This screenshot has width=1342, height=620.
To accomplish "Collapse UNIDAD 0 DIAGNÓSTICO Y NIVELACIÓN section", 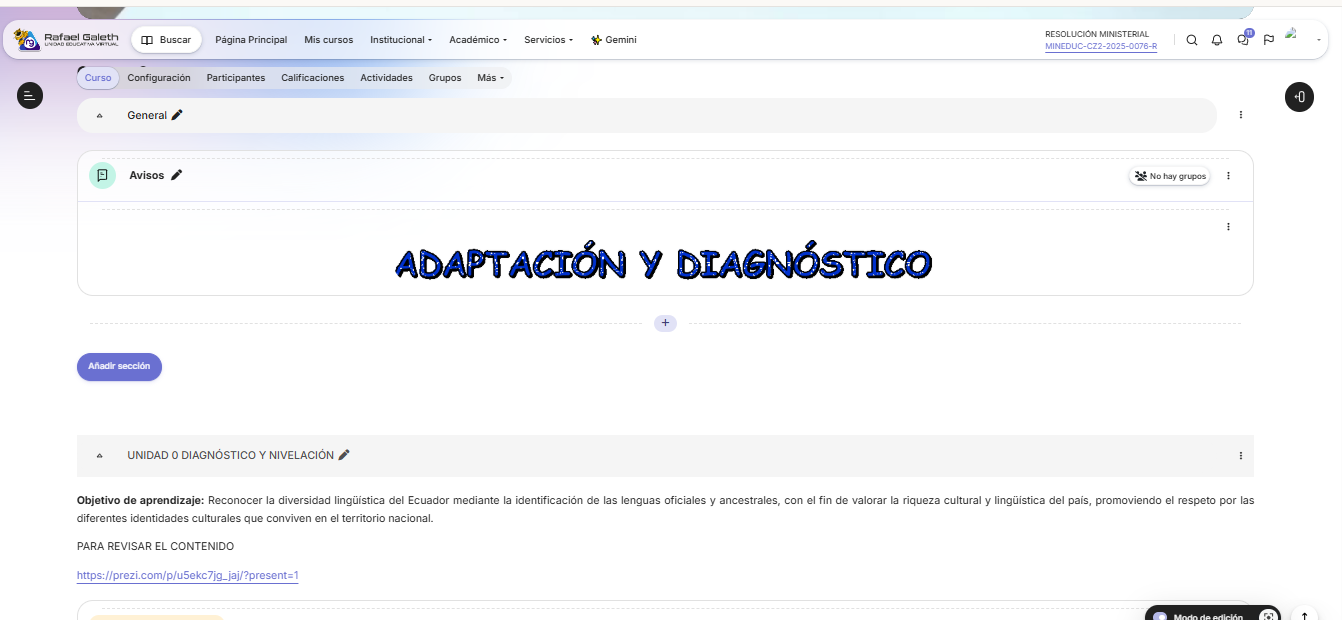I will tap(99, 456).
